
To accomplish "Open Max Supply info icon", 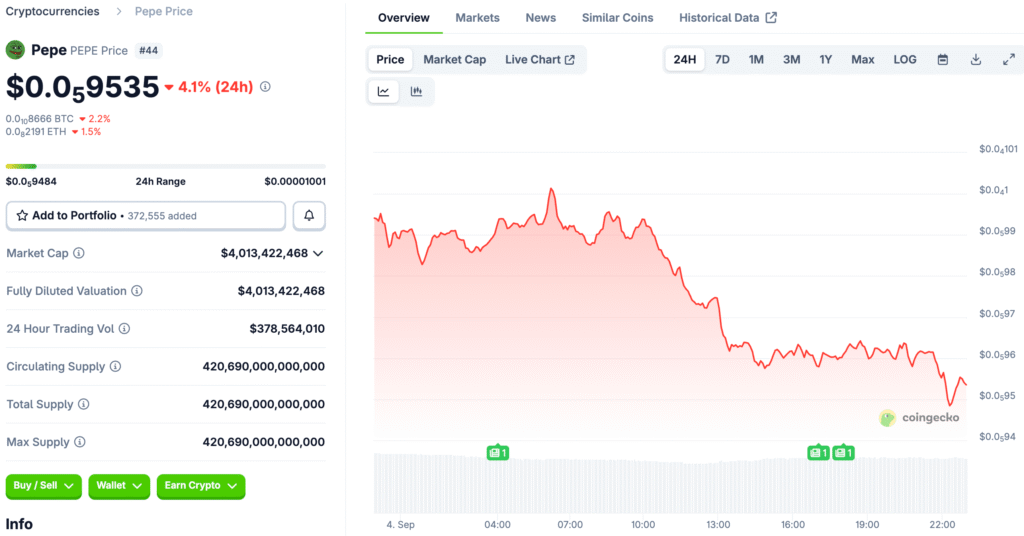I will point(80,442).
